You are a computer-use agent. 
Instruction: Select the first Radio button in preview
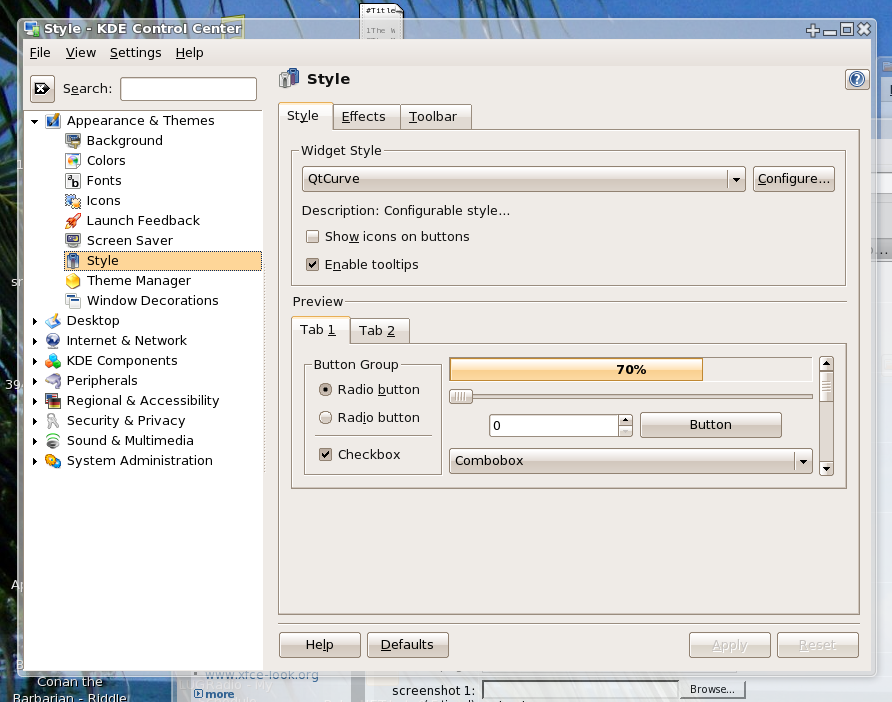click(325, 390)
